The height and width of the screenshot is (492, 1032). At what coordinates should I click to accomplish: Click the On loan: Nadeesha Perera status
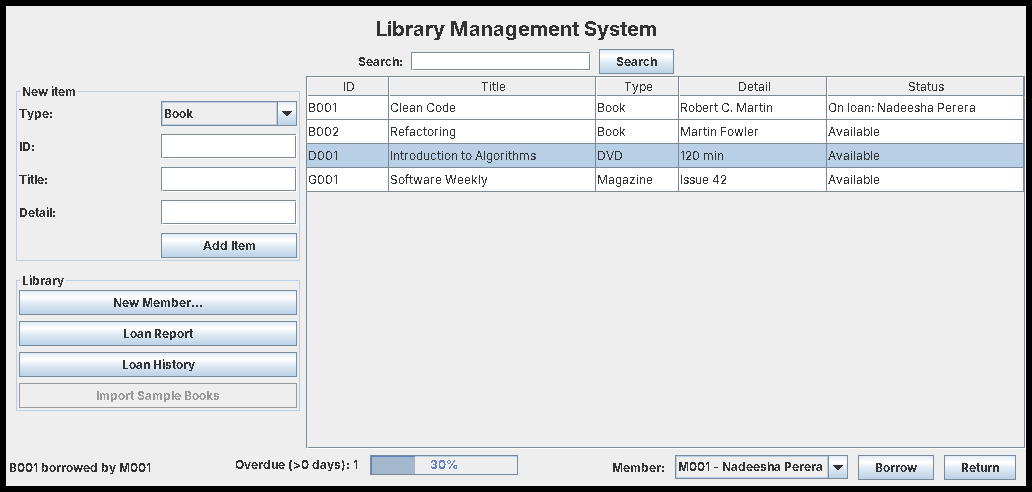pos(925,108)
